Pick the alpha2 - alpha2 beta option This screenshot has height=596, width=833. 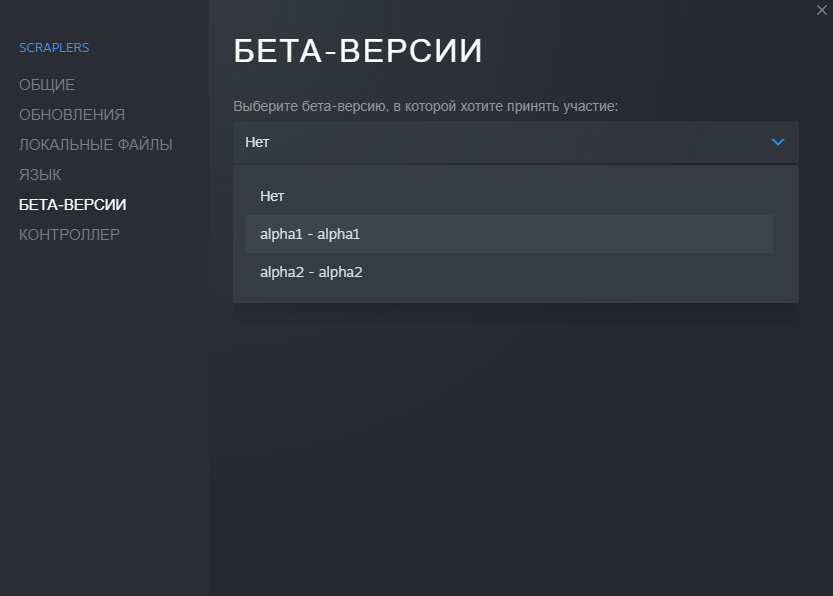click(x=311, y=272)
